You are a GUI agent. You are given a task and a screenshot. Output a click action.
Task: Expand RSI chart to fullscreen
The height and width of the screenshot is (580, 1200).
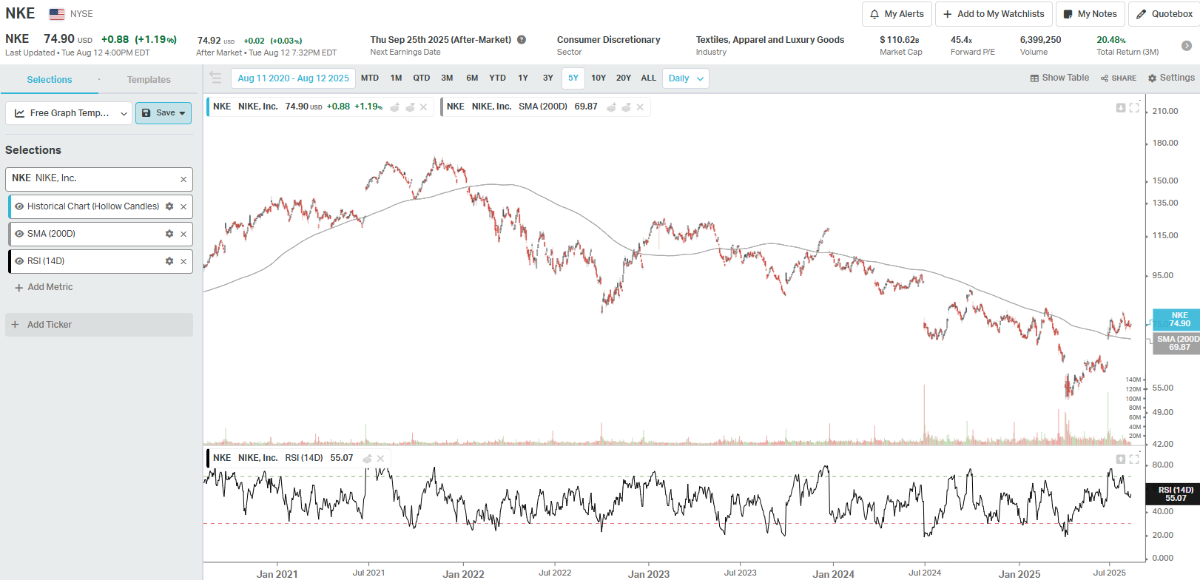point(1134,458)
